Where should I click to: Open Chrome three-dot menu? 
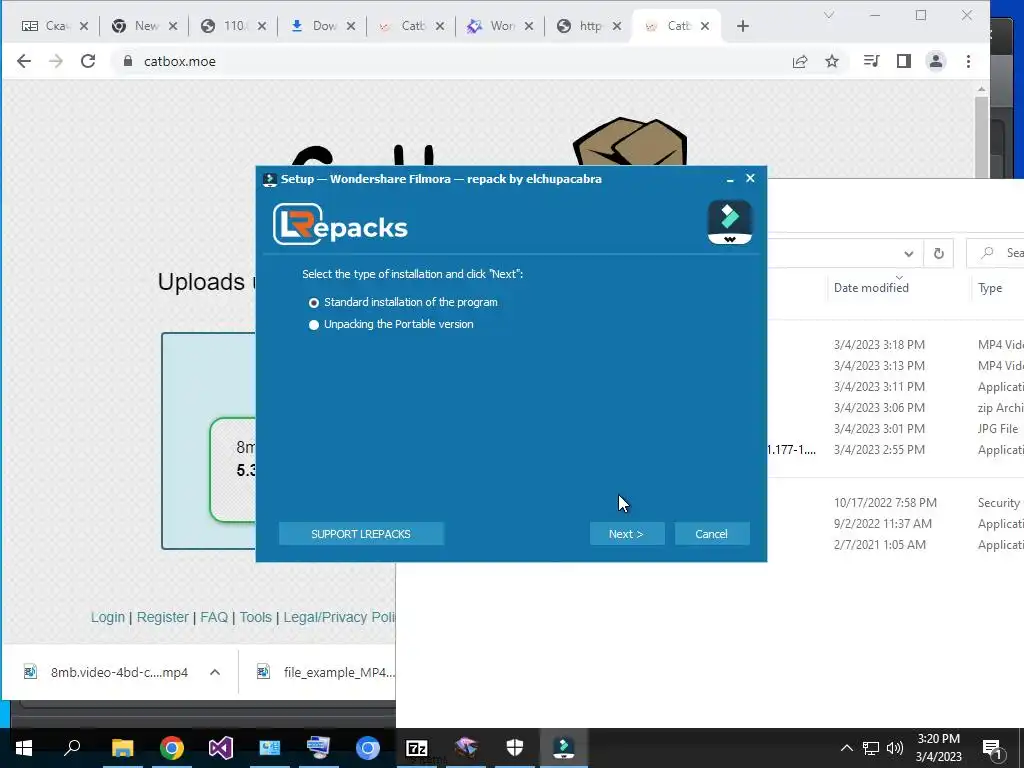click(x=968, y=61)
